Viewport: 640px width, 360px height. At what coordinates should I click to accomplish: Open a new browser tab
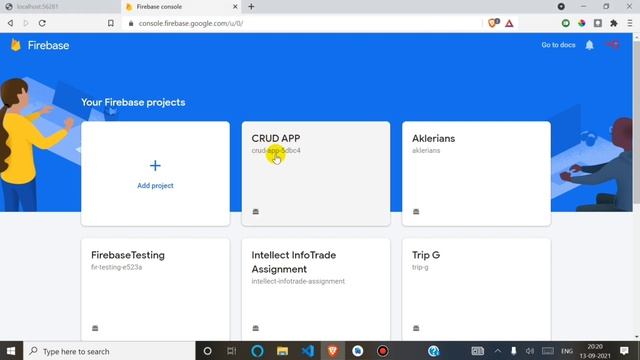(x=251, y=7)
